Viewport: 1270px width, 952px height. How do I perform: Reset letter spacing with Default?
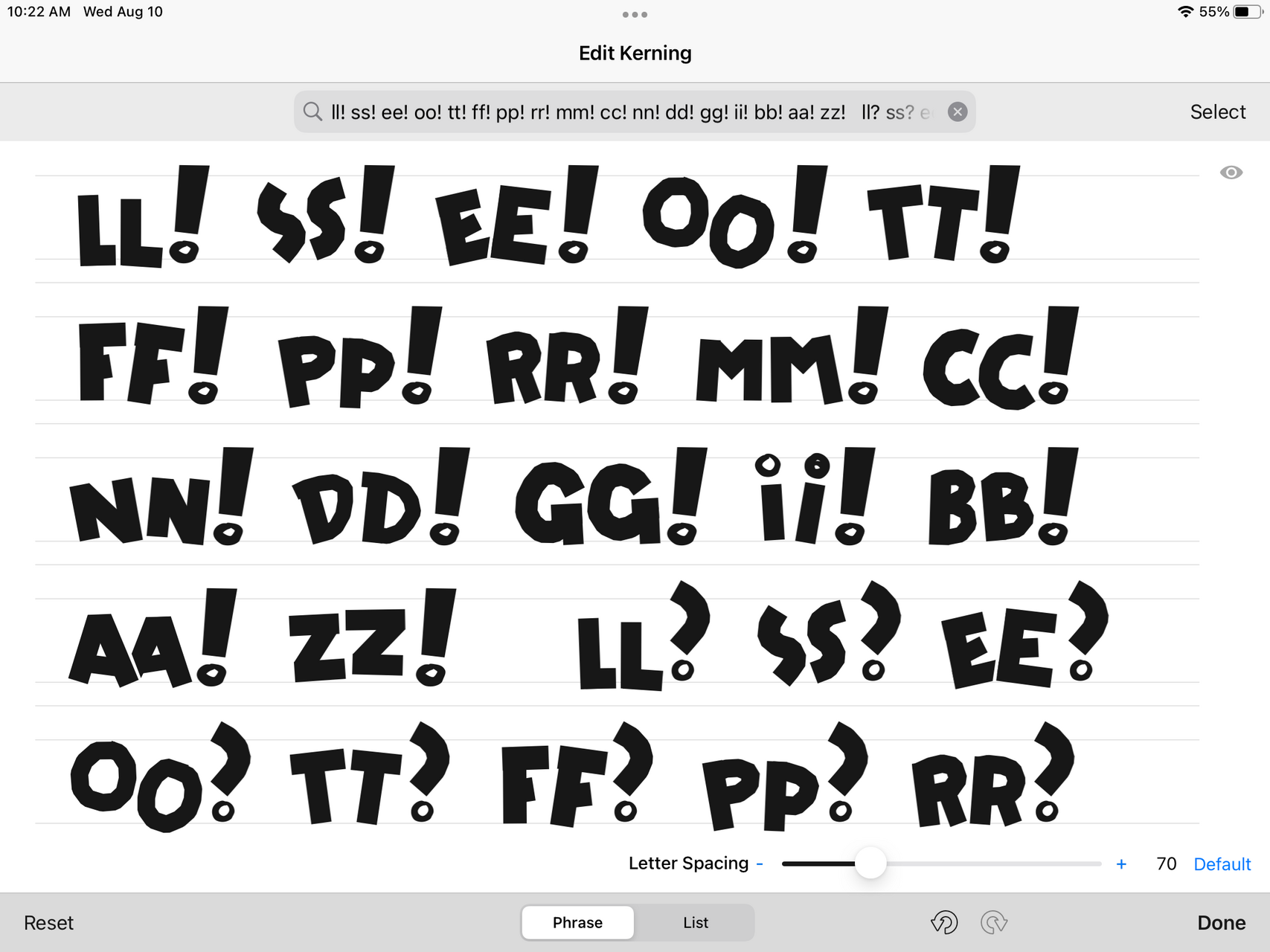[x=1222, y=864]
